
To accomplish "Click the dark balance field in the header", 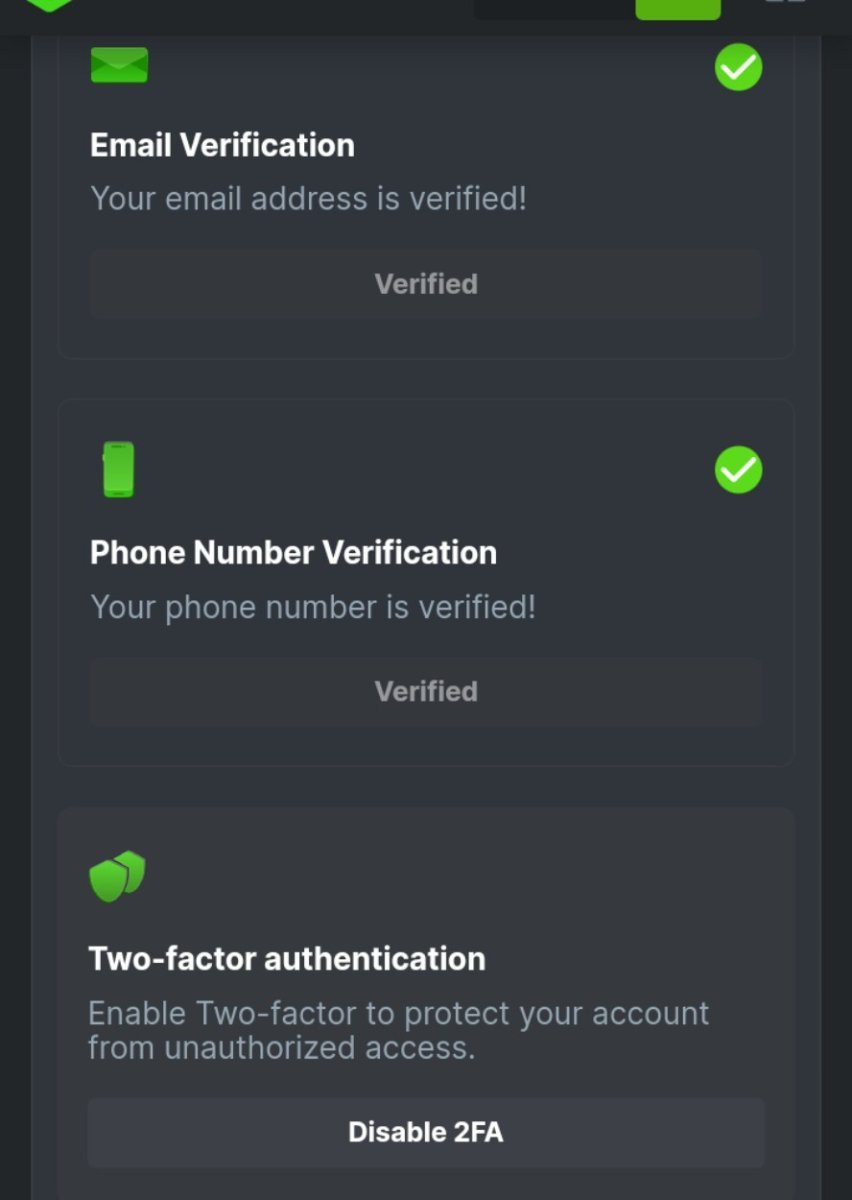I will click(x=553, y=8).
